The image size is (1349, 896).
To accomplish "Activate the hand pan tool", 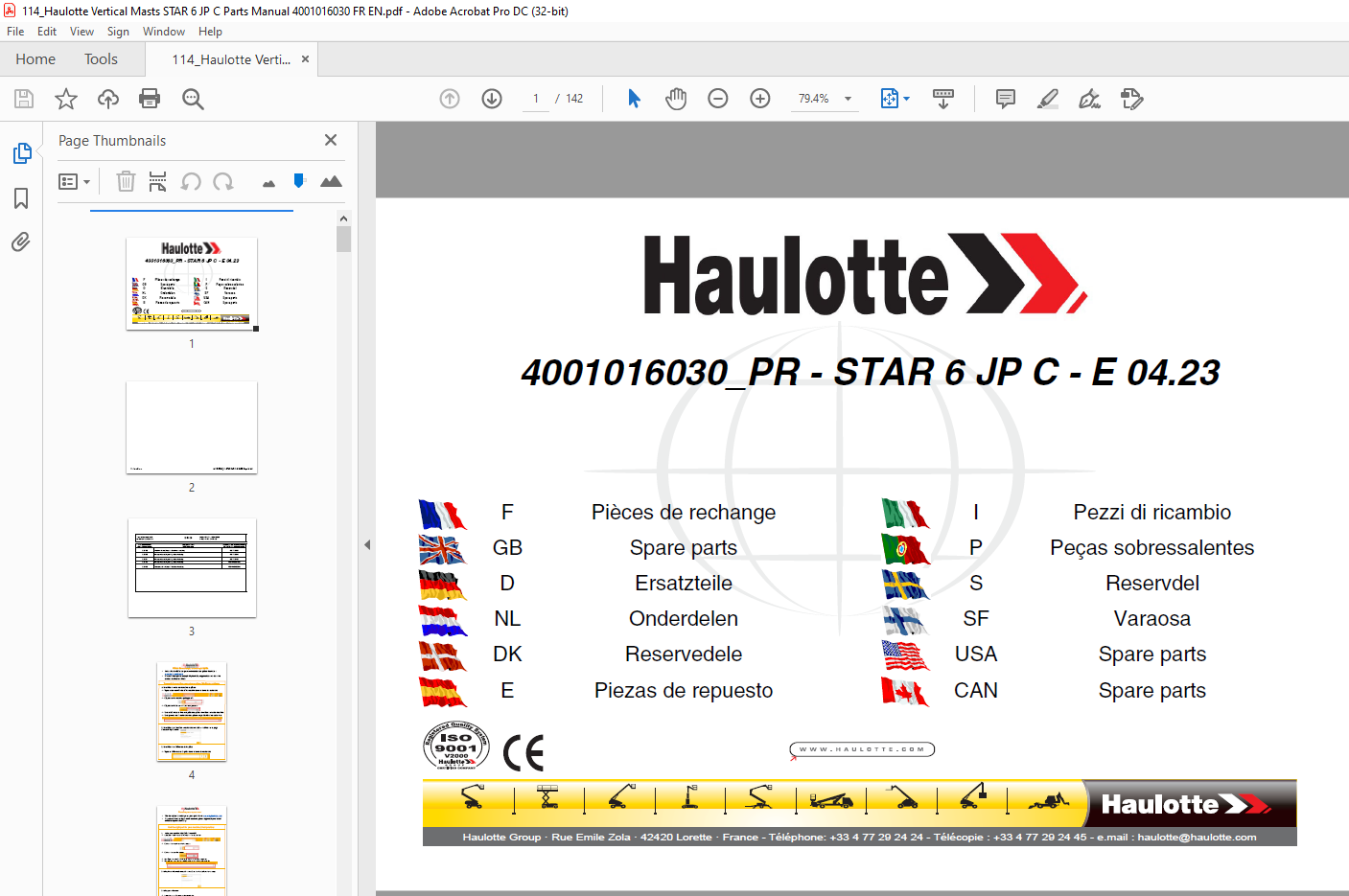I will click(x=676, y=99).
